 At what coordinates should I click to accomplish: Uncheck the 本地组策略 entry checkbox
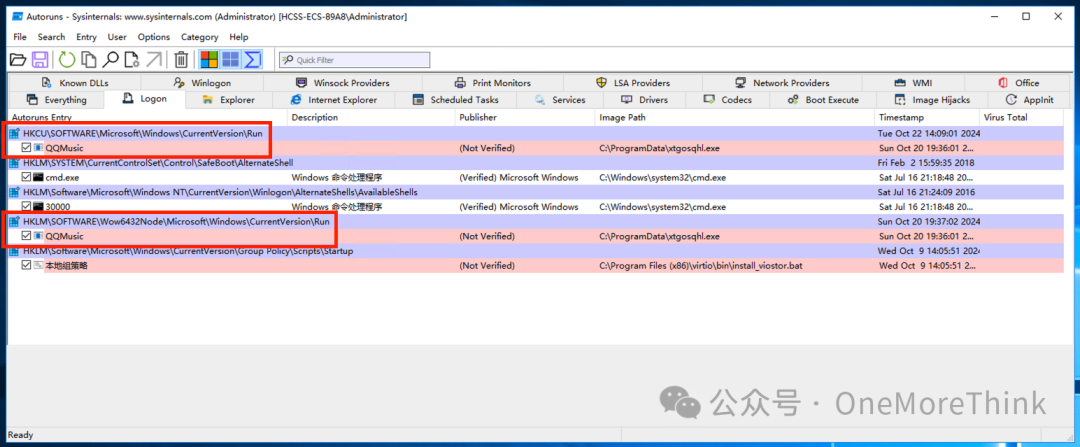click(x=26, y=266)
